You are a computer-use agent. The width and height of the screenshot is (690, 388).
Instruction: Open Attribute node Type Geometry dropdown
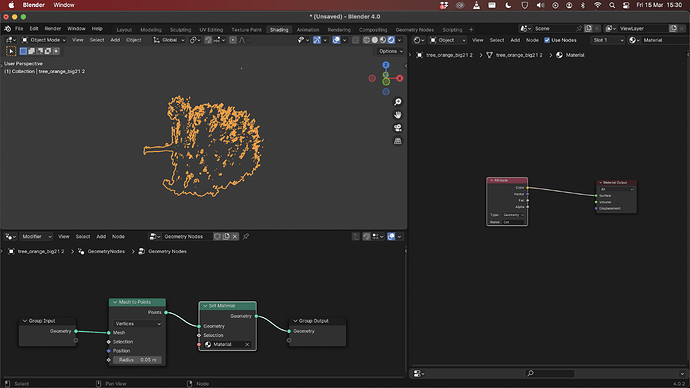[x=513, y=215]
